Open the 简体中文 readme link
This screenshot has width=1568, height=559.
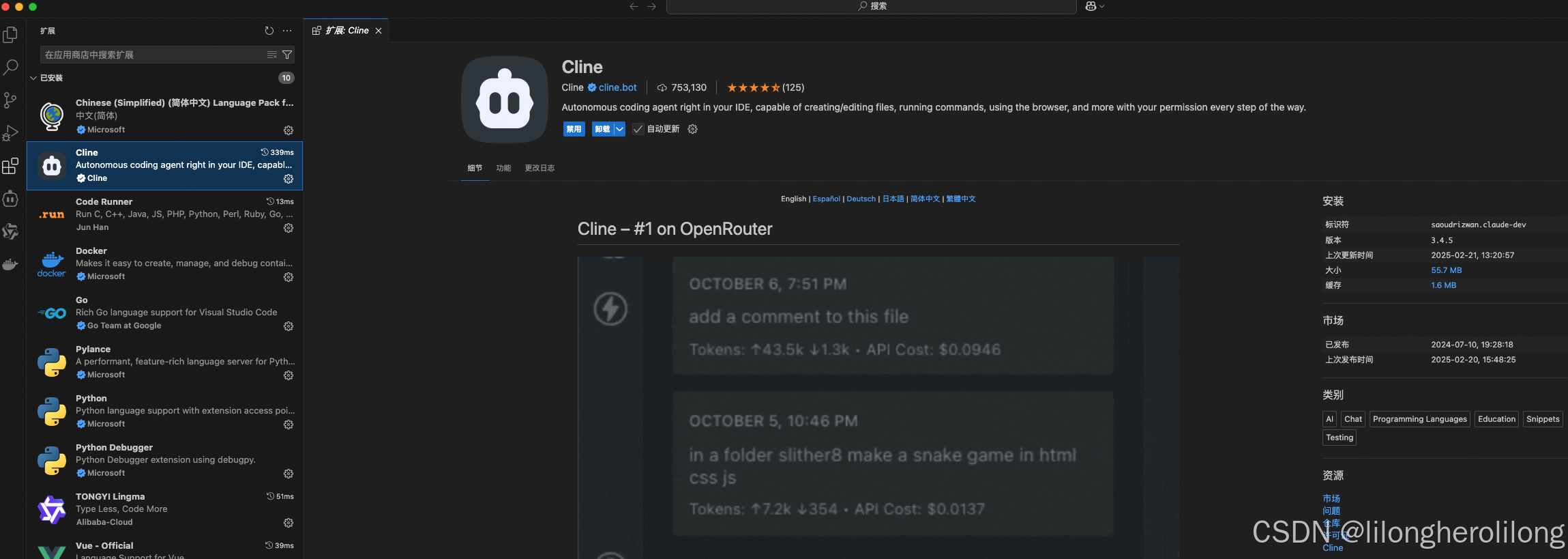click(925, 199)
